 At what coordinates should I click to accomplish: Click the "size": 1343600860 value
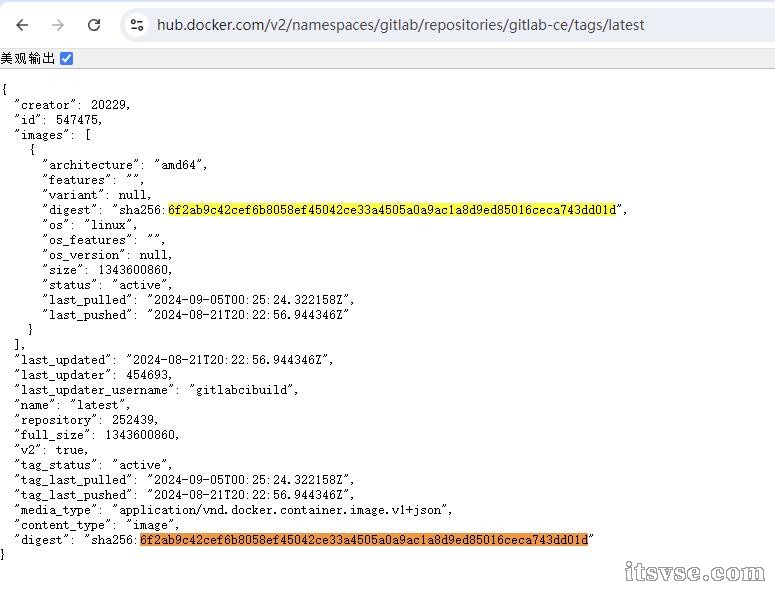click(x=134, y=270)
